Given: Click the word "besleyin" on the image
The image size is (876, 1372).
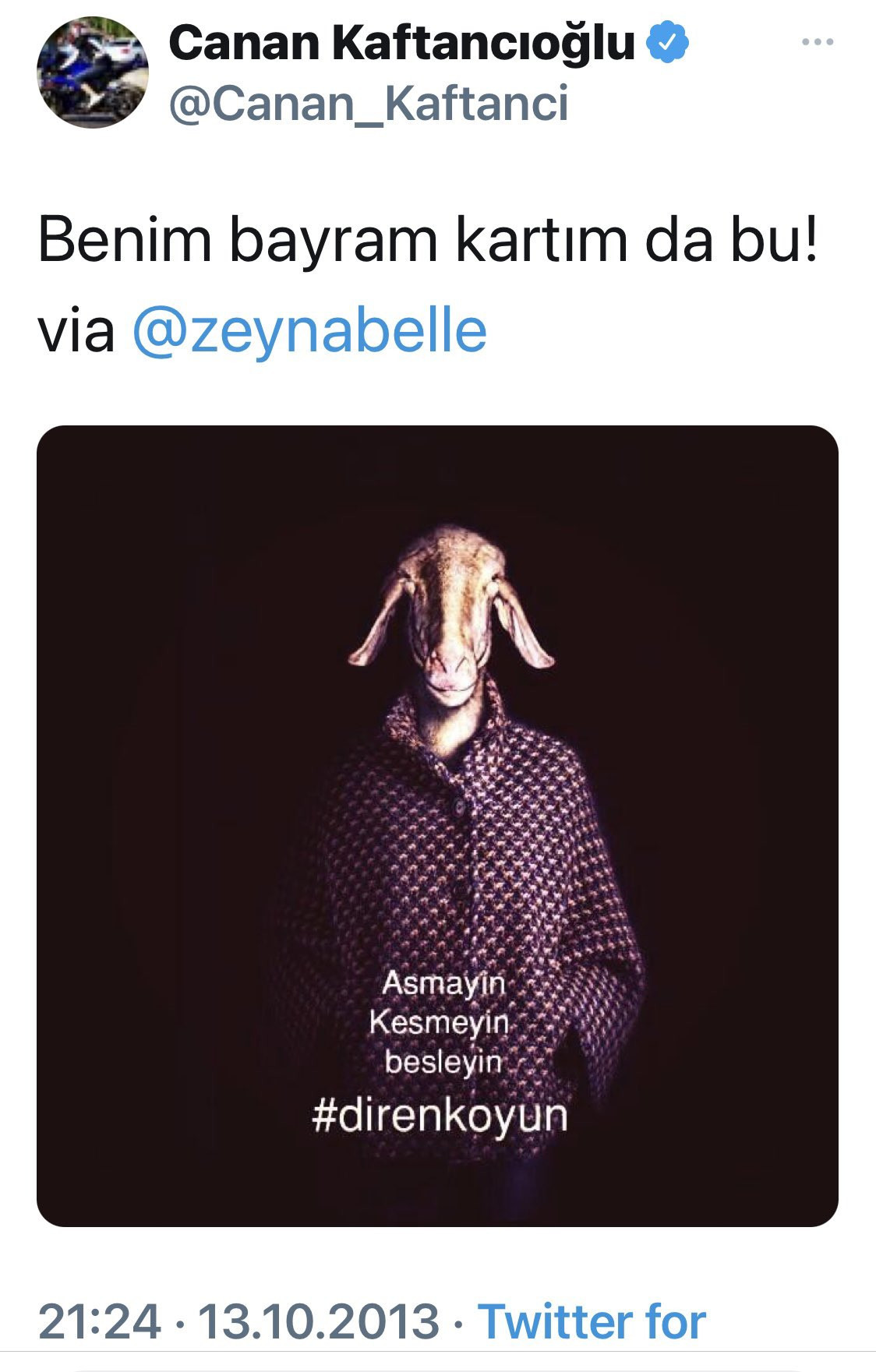Looking at the screenshot, I should 443,1061.
